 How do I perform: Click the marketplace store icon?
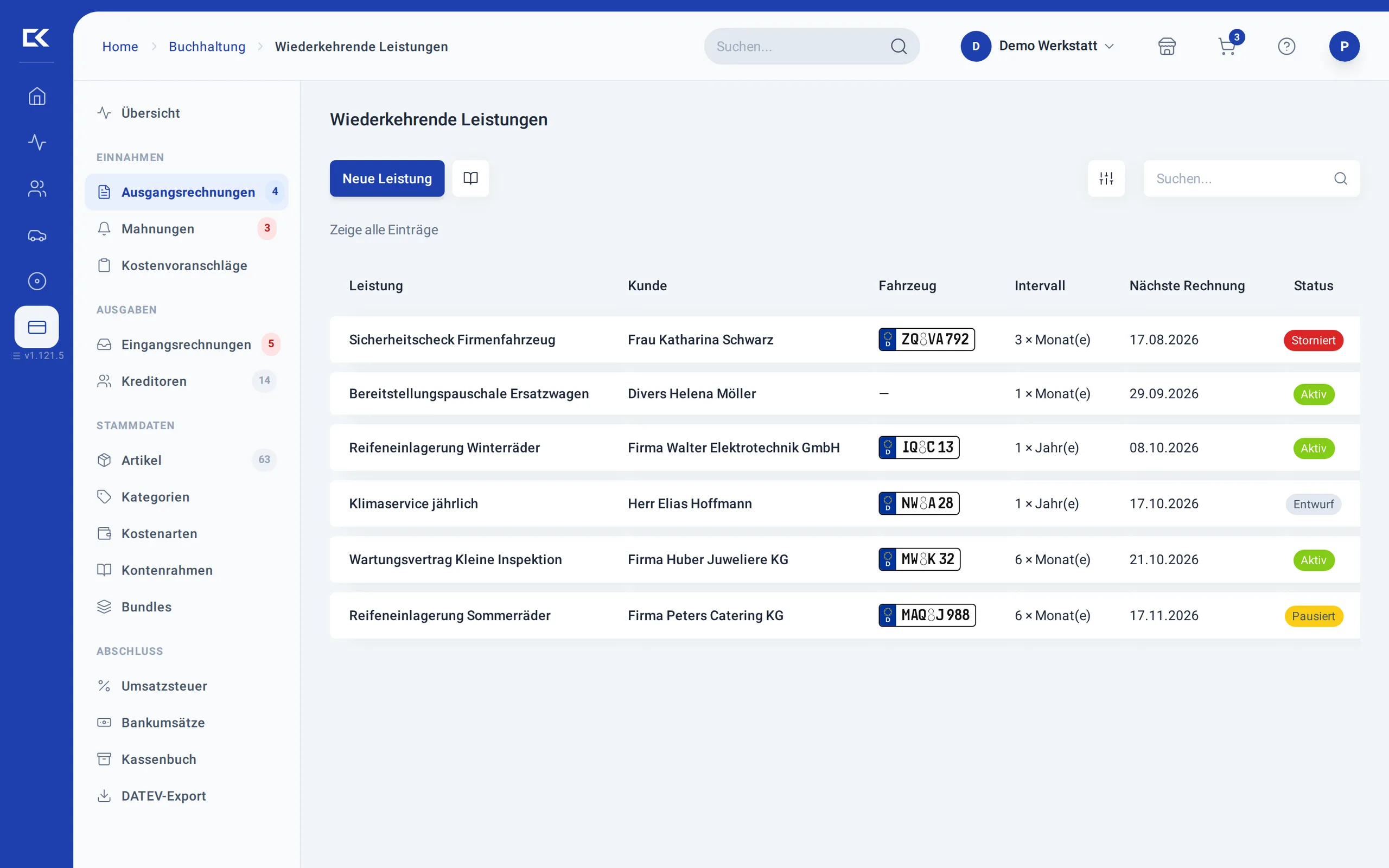[x=1167, y=46]
